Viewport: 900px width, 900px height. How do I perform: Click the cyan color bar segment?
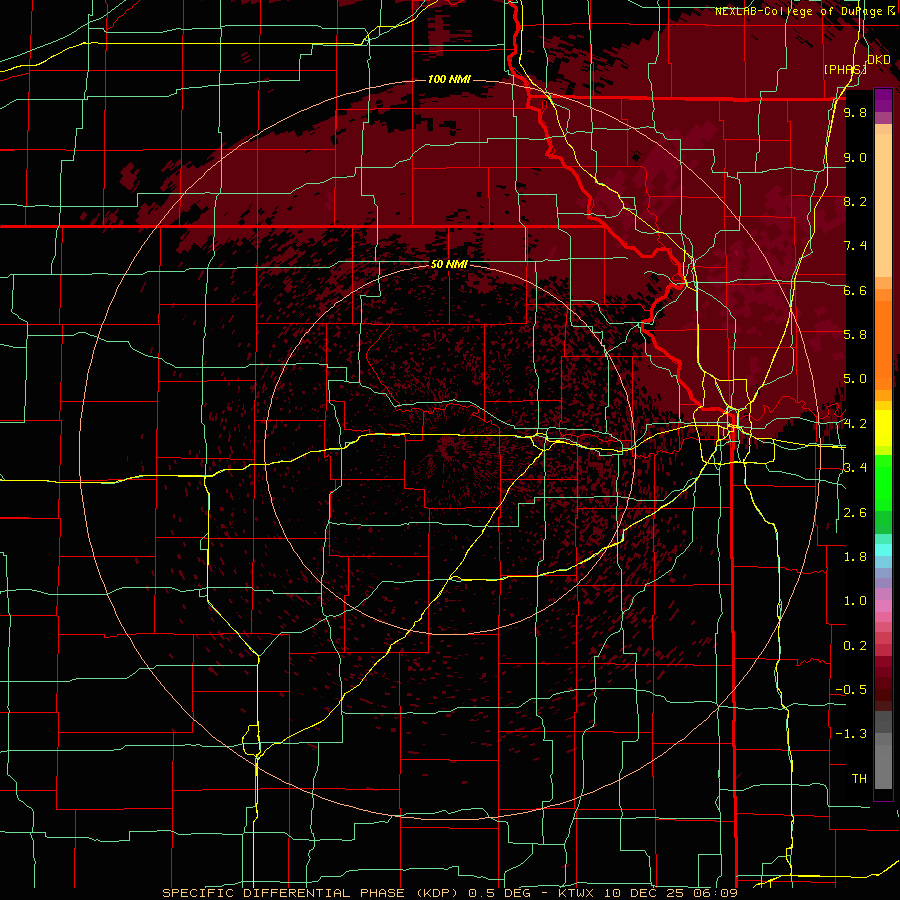click(883, 550)
